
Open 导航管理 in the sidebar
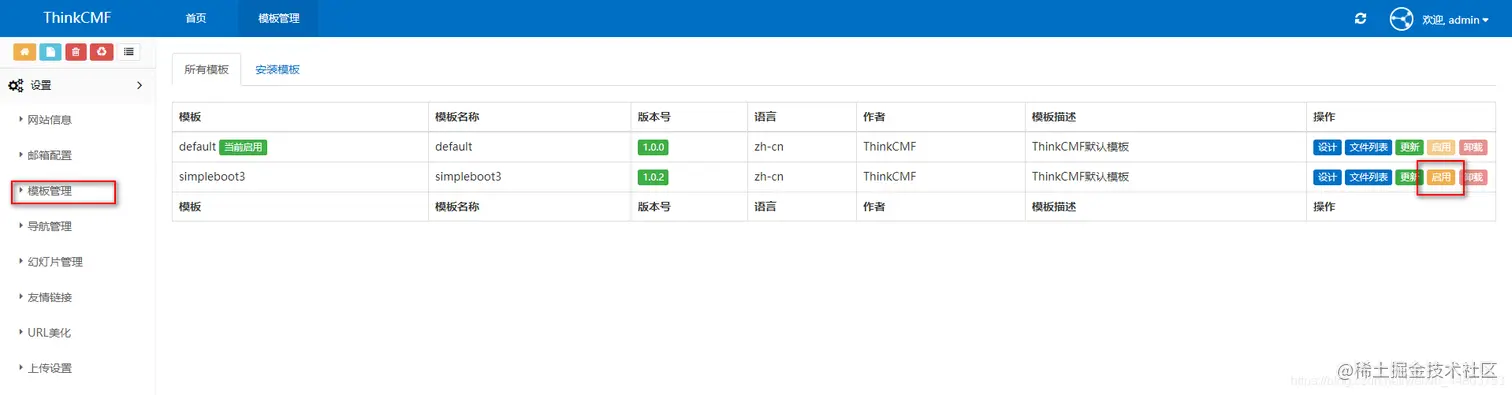(49, 227)
